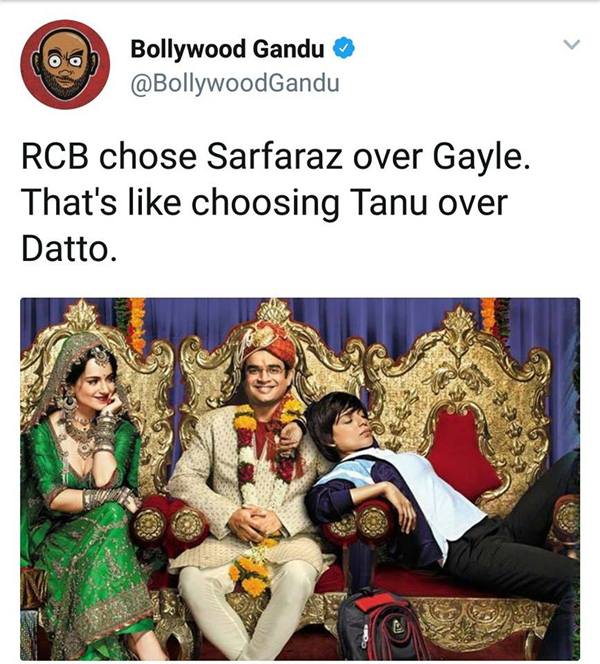
Task: Click the word "Gayle." in tweet
Action: 481,159
